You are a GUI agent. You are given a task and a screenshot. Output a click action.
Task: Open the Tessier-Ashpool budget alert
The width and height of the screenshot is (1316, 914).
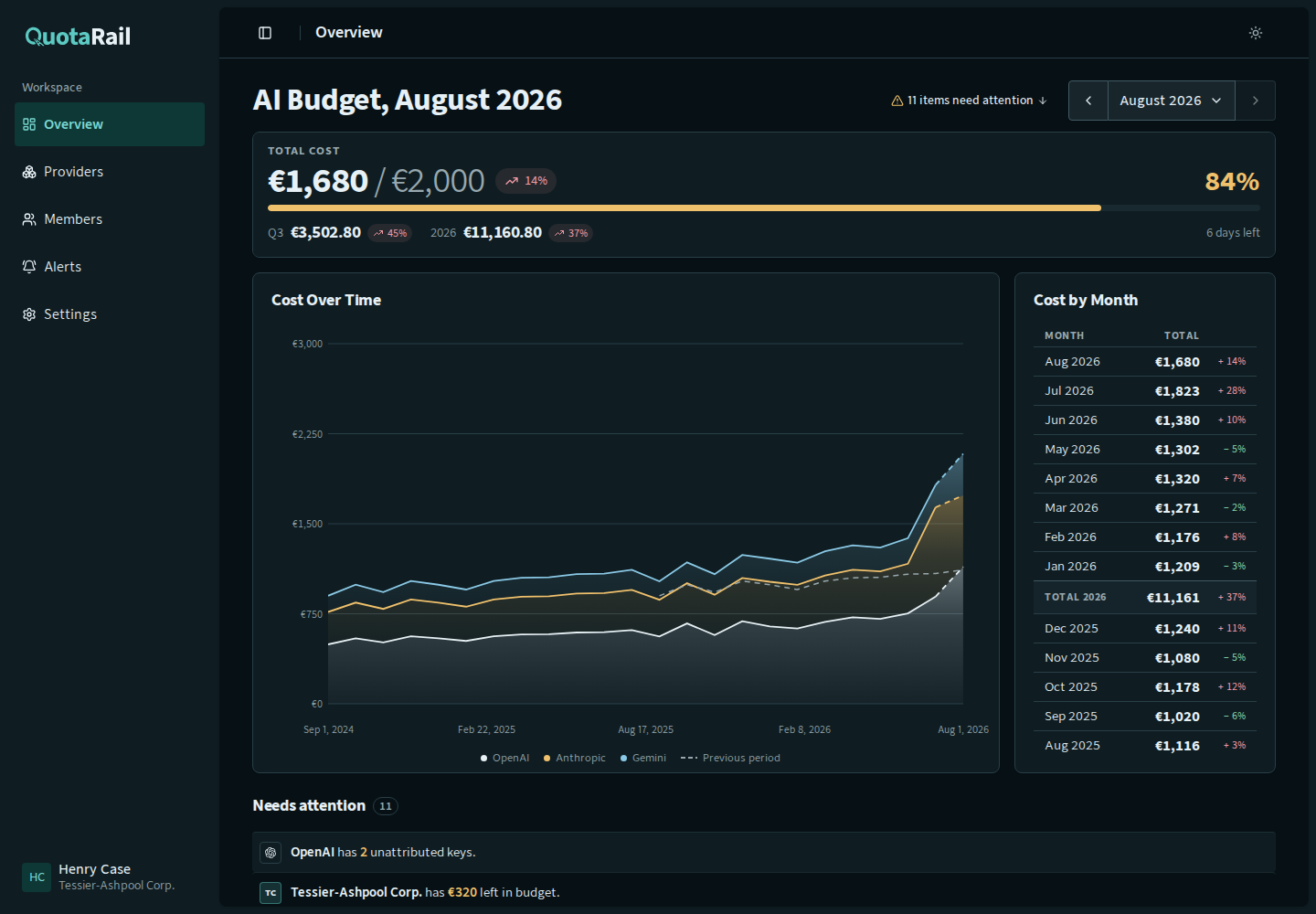click(x=764, y=892)
